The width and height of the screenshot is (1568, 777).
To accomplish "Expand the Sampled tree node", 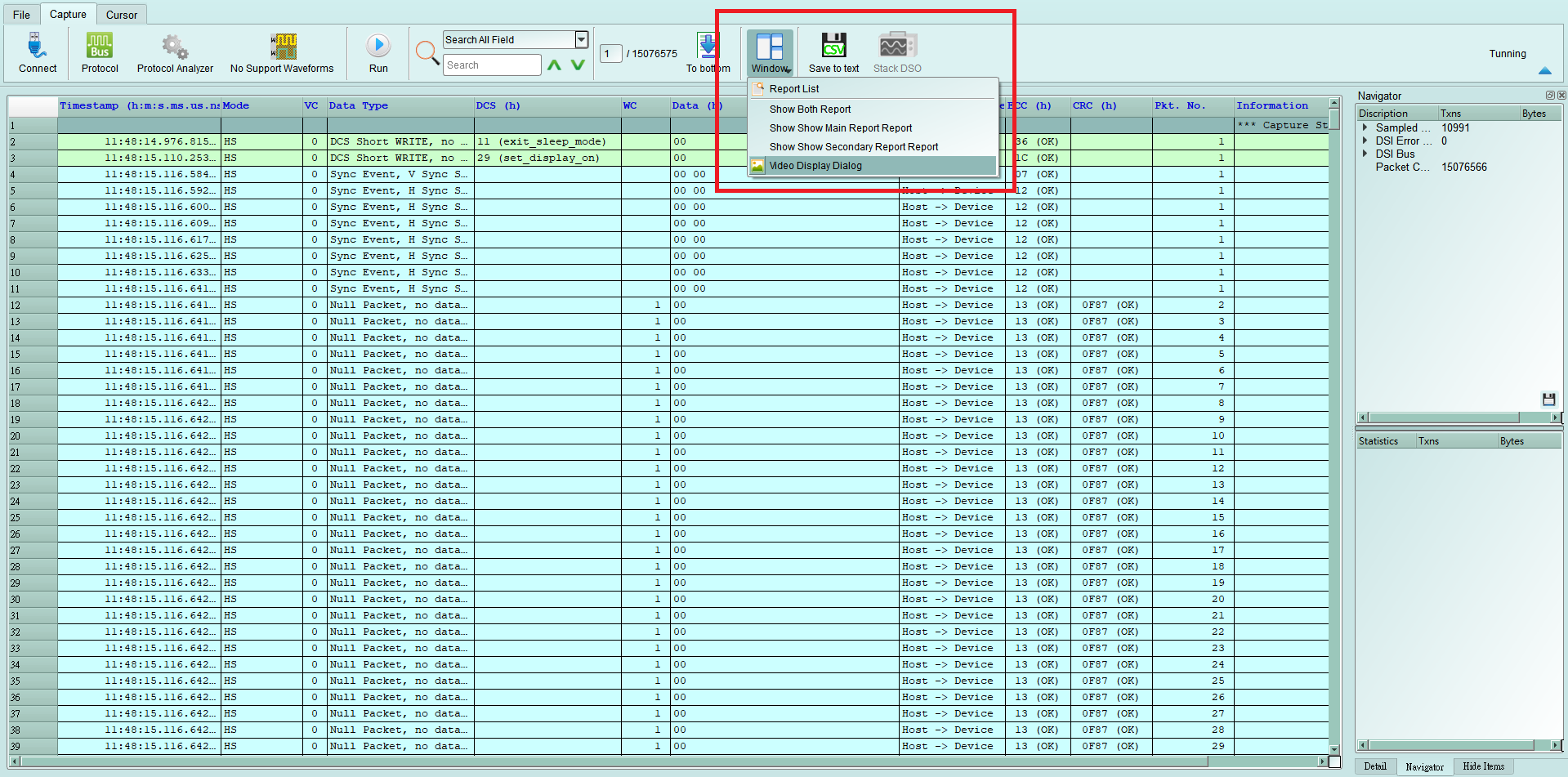I will click(x=1365, y=127).
